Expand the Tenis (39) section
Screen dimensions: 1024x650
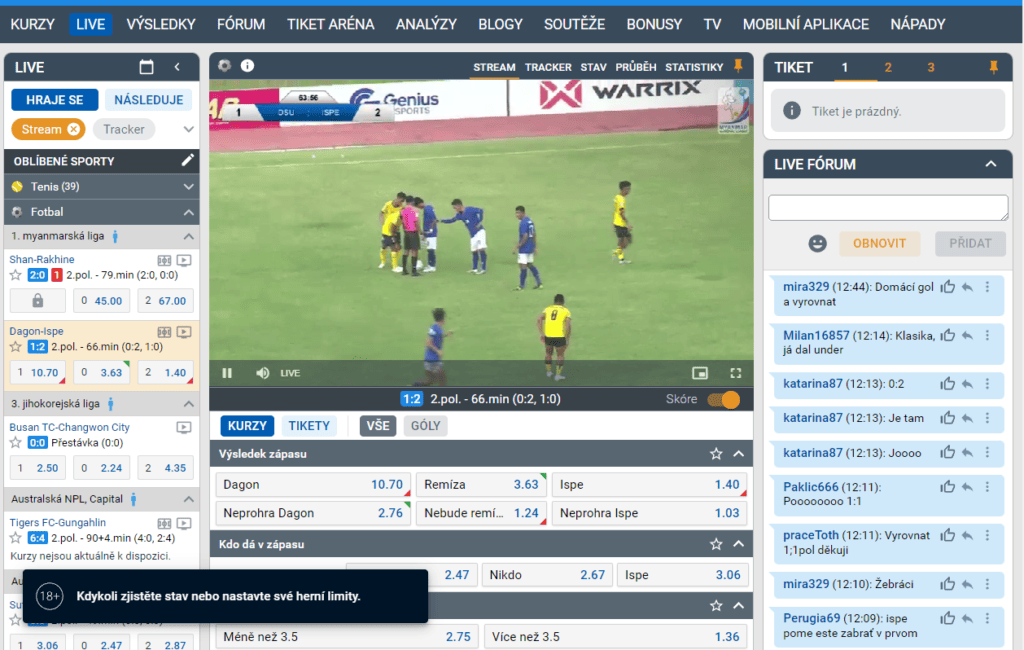click(x=188, y=187)
